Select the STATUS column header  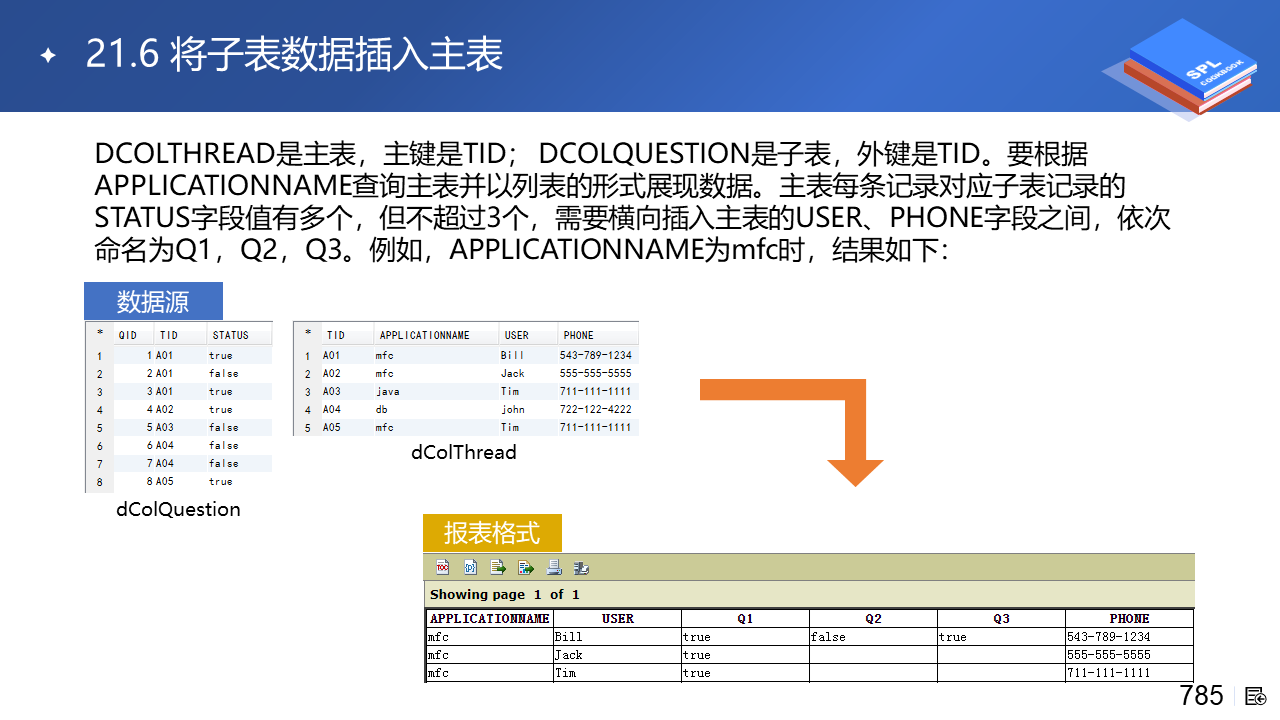[231, 335]
